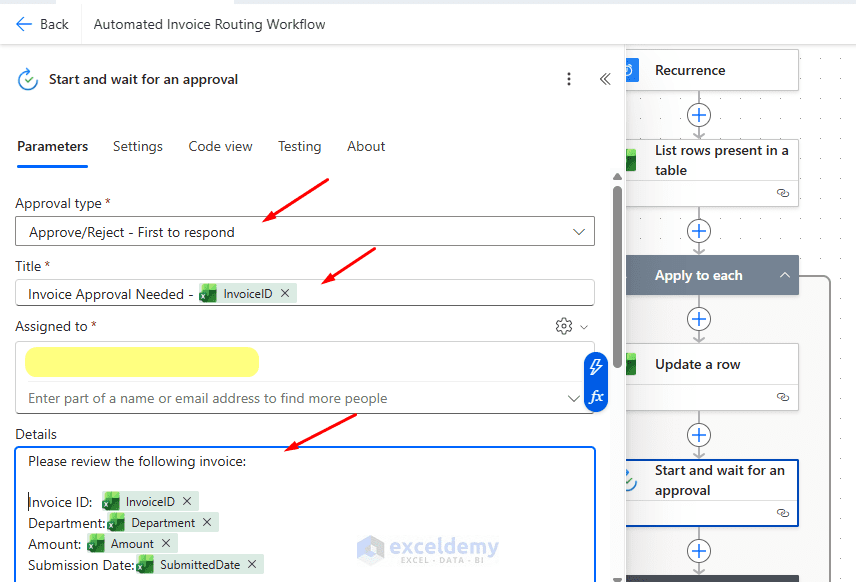Viewport: 856px width, 582px height.
Task: Click the Automated Invoice Routing Workflow title
Action: [x=209, y=24]
